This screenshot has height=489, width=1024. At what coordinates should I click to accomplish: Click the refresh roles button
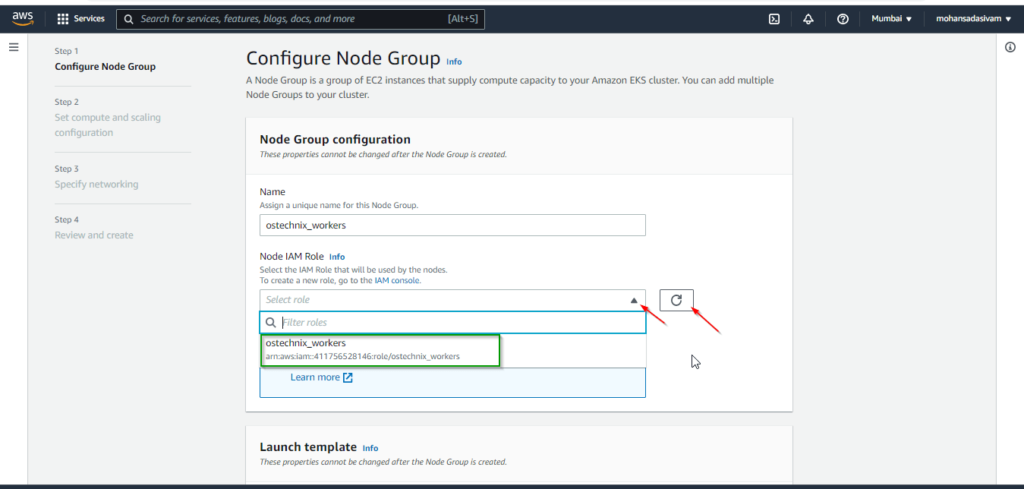coord(677,300)
